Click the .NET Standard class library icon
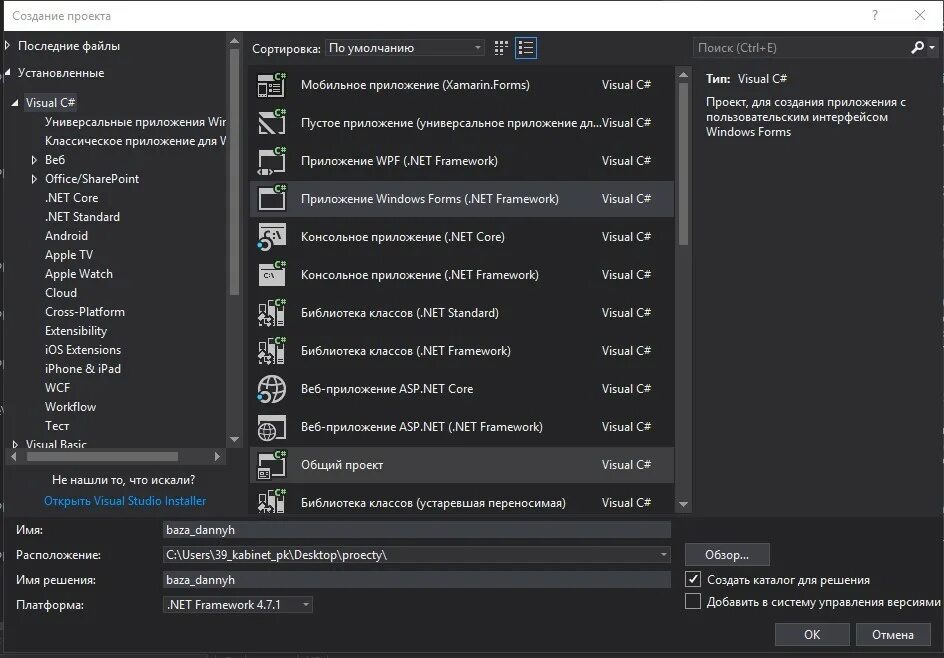 click(x=272, y=312)
